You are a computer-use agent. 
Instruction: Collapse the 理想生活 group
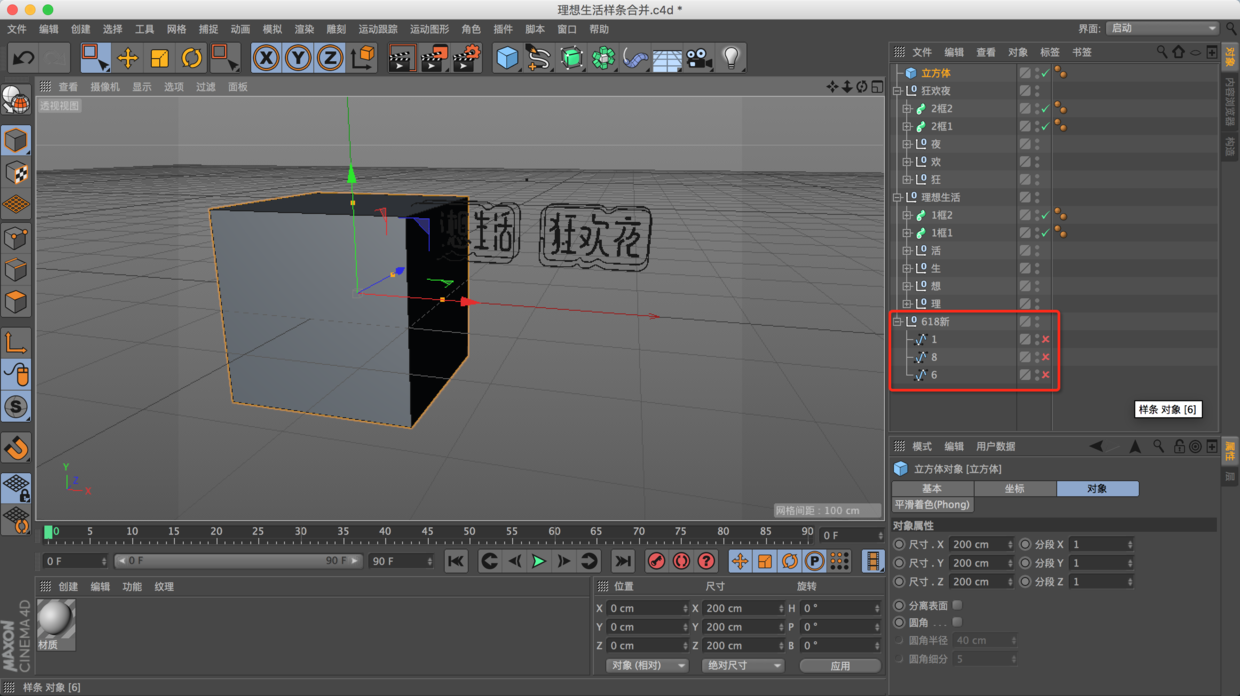(898, 197)
